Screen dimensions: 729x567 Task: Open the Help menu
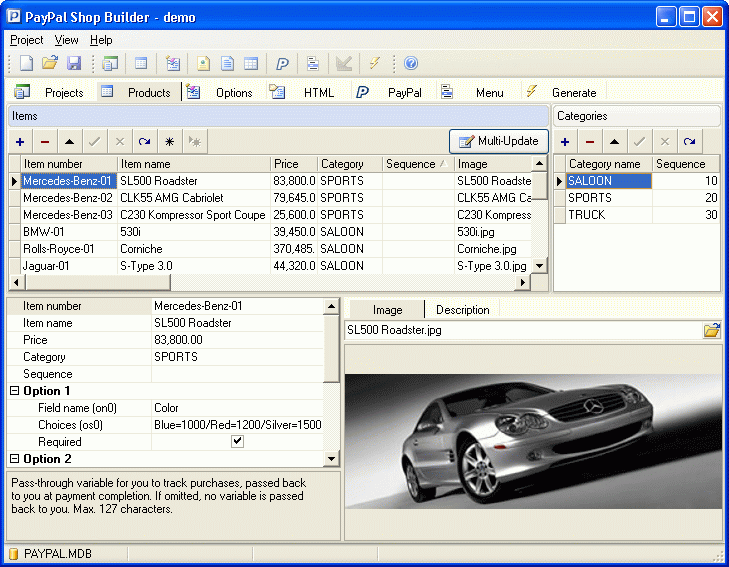[x=101, y=40]
